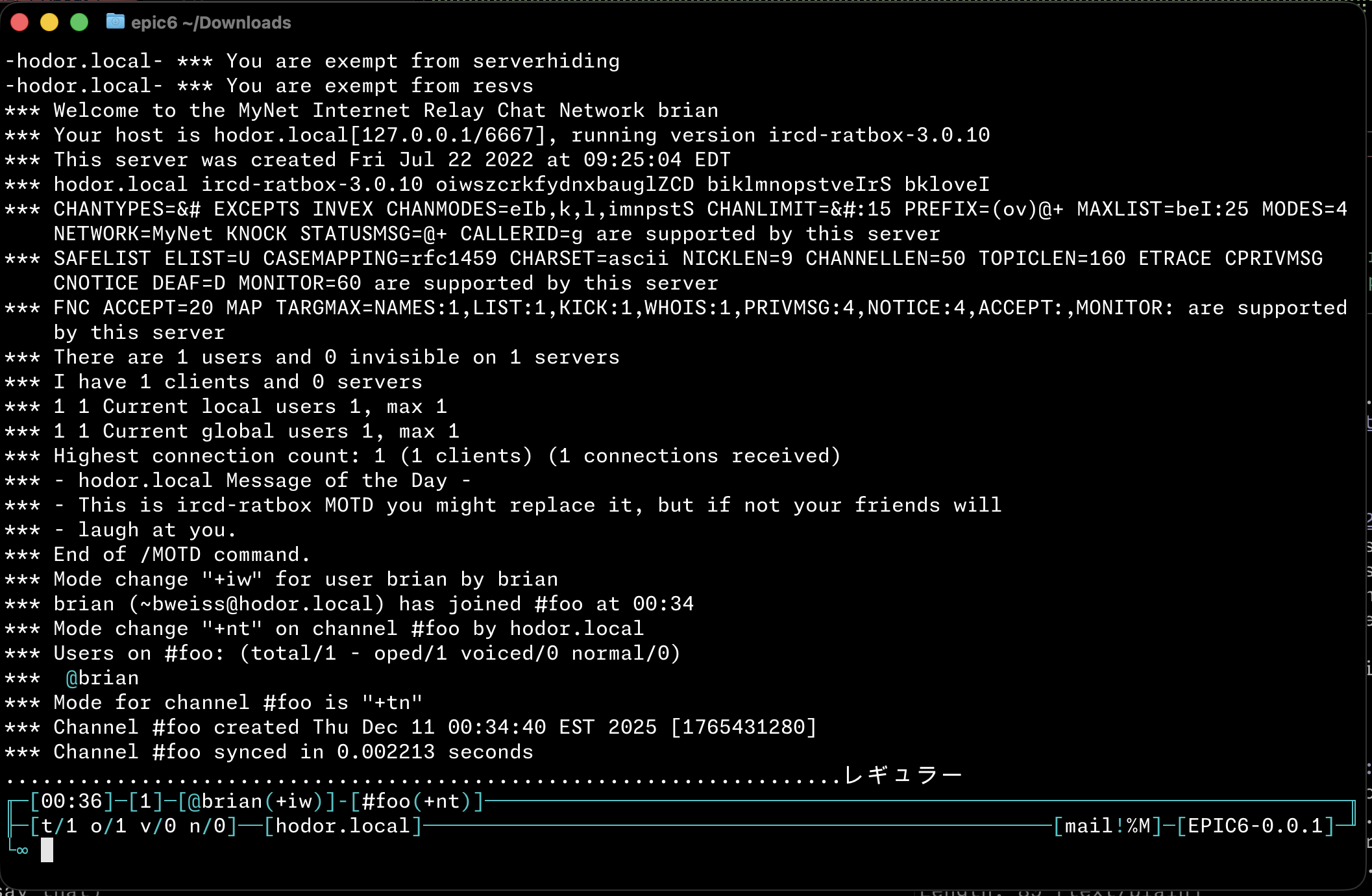Click the window number [1] in the status bar
The image size is (1372, 896).
146,801
